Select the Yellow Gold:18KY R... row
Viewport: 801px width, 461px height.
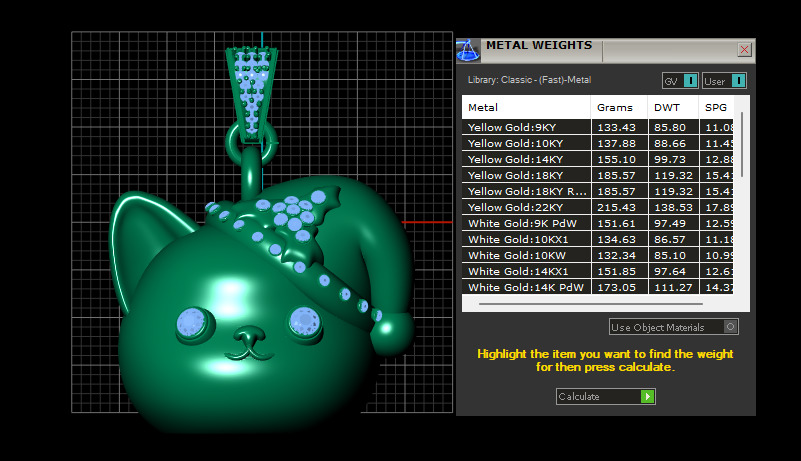point(598,191)
